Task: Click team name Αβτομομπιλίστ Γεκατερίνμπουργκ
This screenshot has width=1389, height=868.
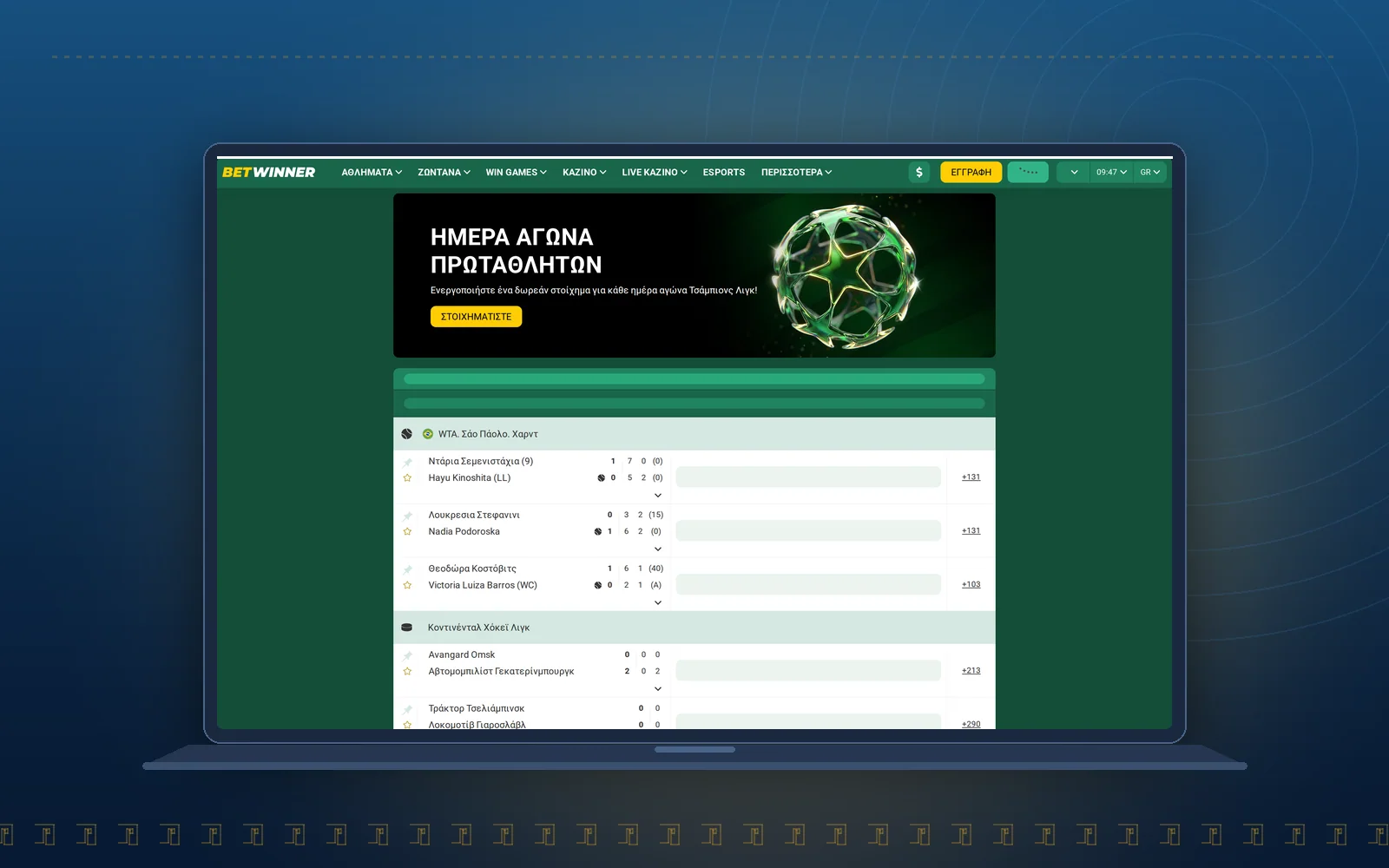Action: click(x=501, y=672)
